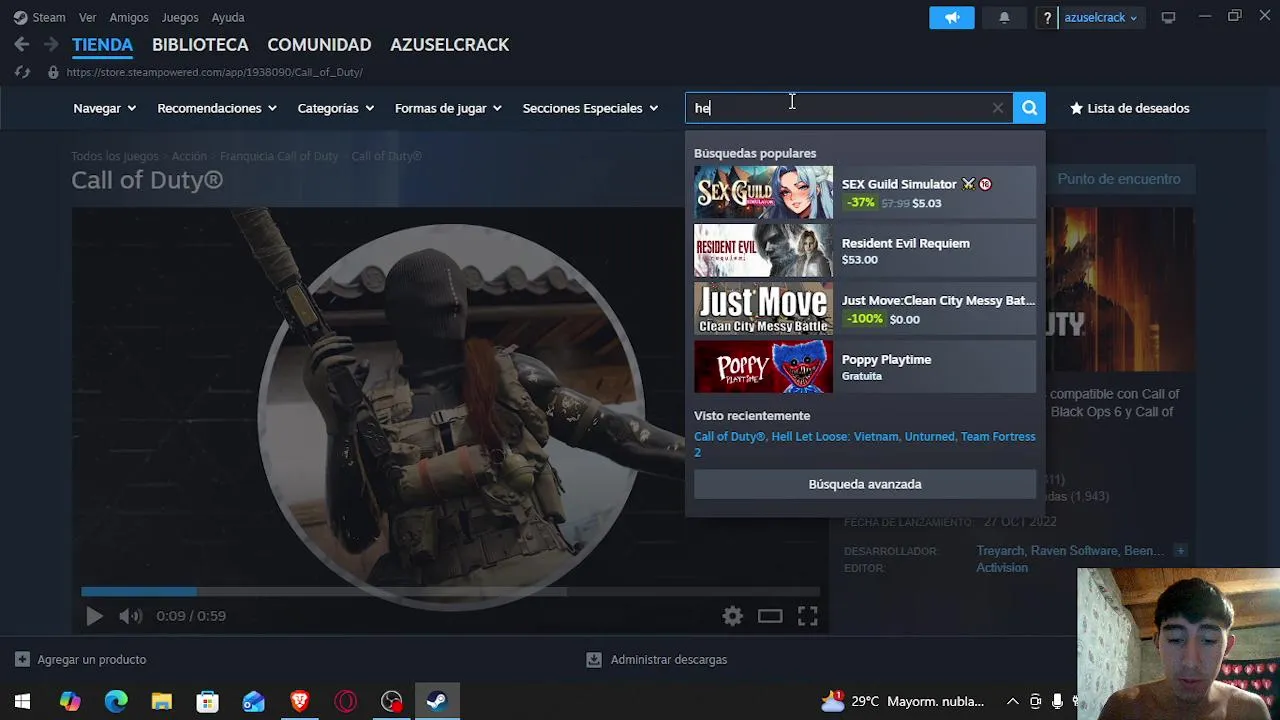Open the weather widget in taskbar
1280x720 pixels.
click(902, 701)
